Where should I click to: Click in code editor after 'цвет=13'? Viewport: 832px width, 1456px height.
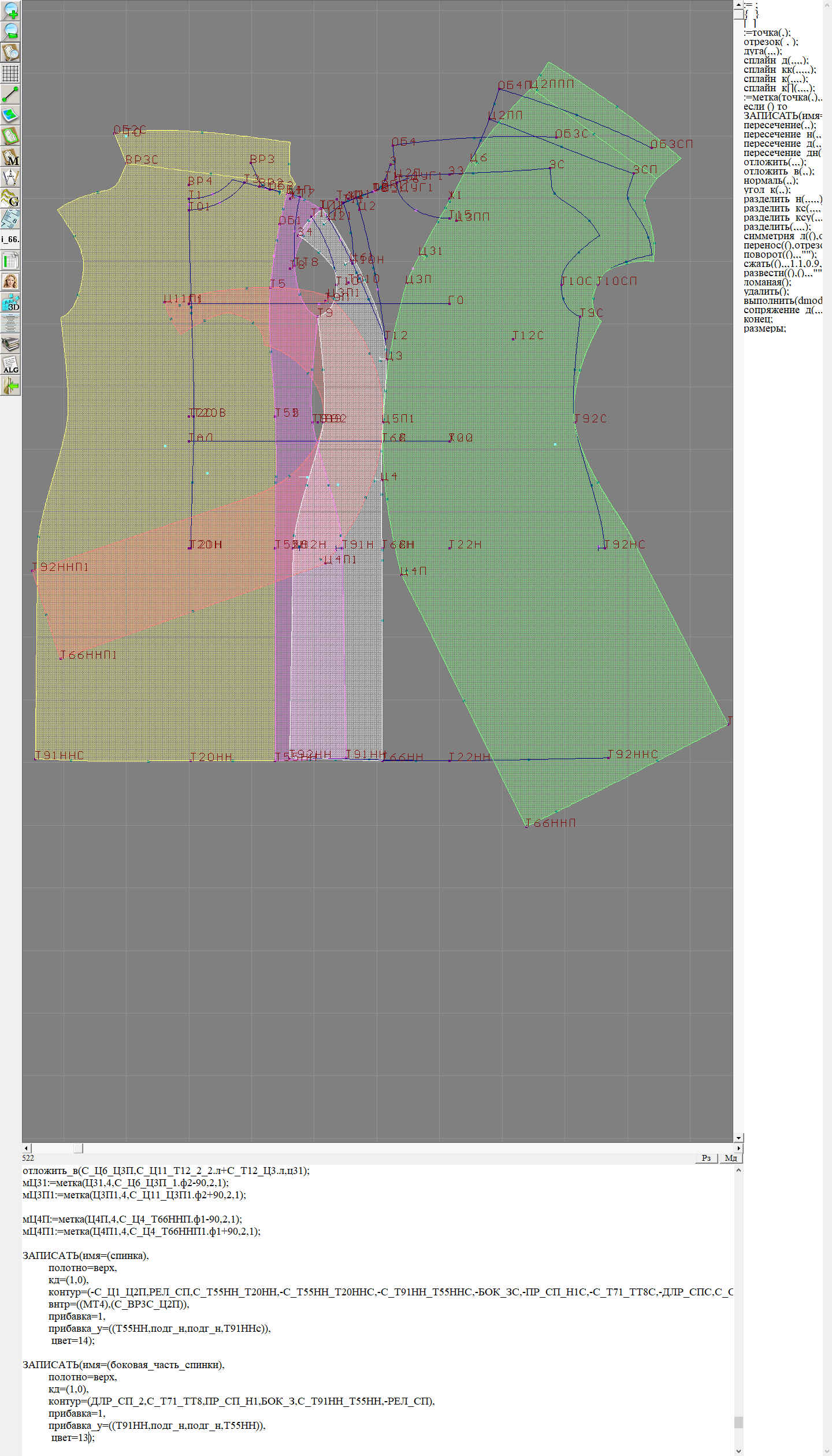(x=88, y=1438)
